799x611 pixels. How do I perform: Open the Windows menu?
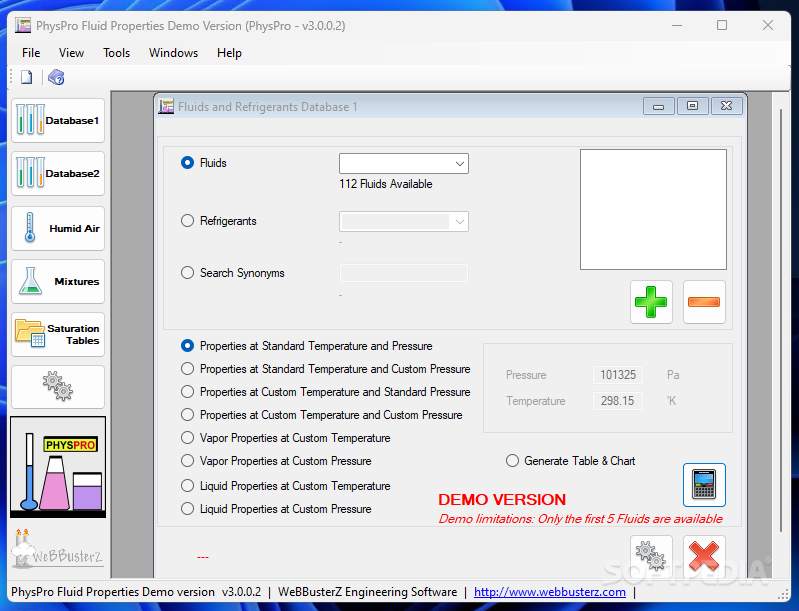click(173, 53)
